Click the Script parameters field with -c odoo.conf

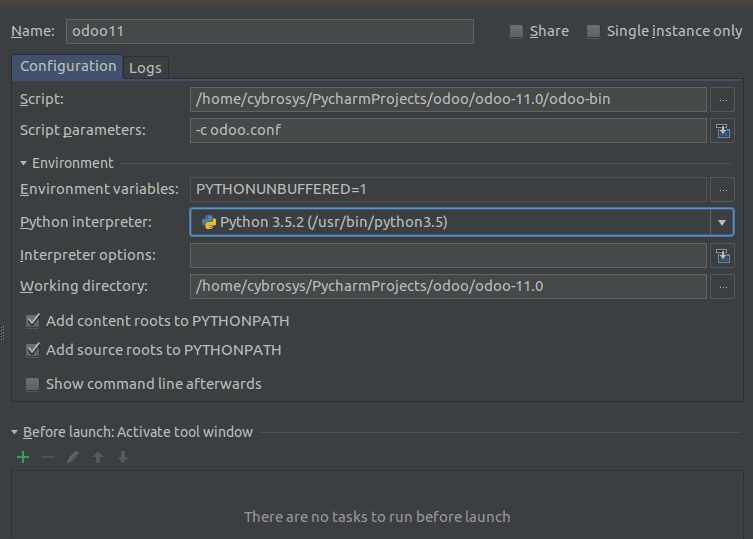pyautogui.click(x=448, y=131)
